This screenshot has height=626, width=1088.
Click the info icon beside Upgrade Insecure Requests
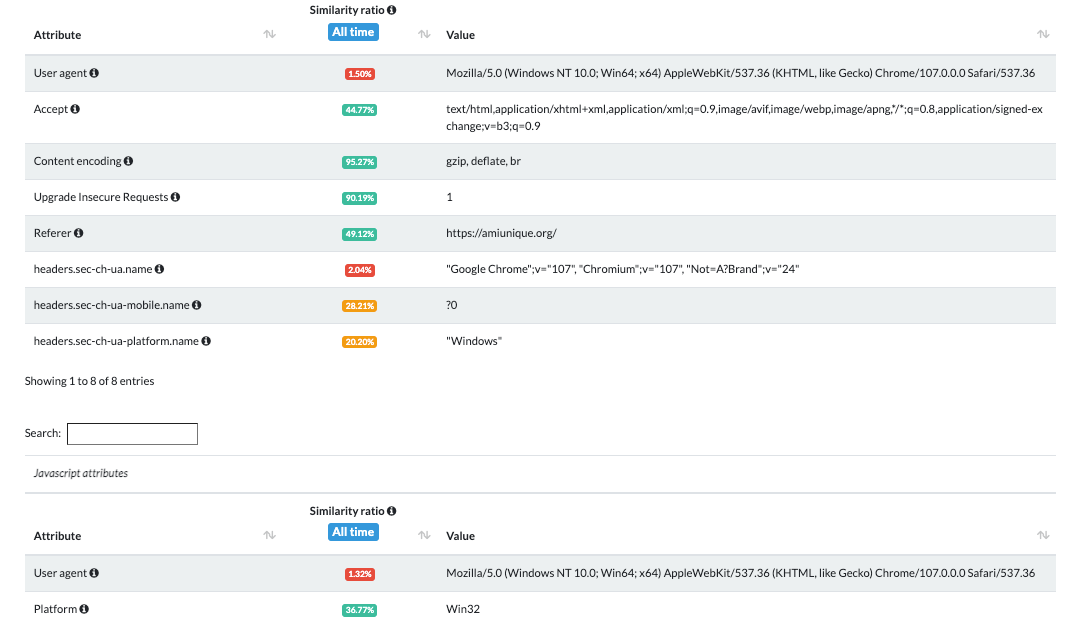coord(176,196)
